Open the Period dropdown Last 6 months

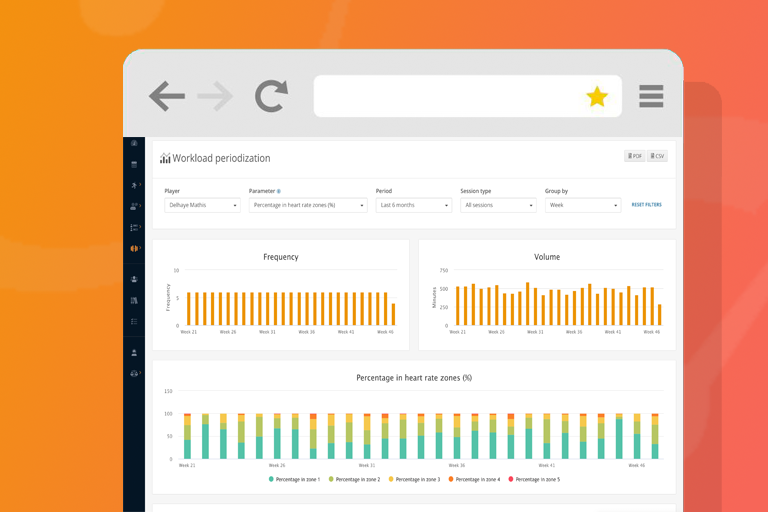click(x=413, y=205)
